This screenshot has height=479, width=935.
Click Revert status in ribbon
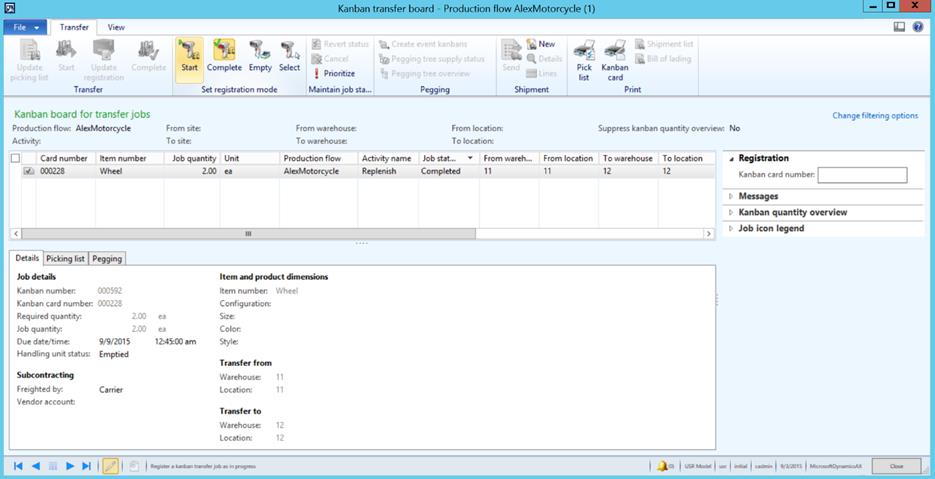340,44
